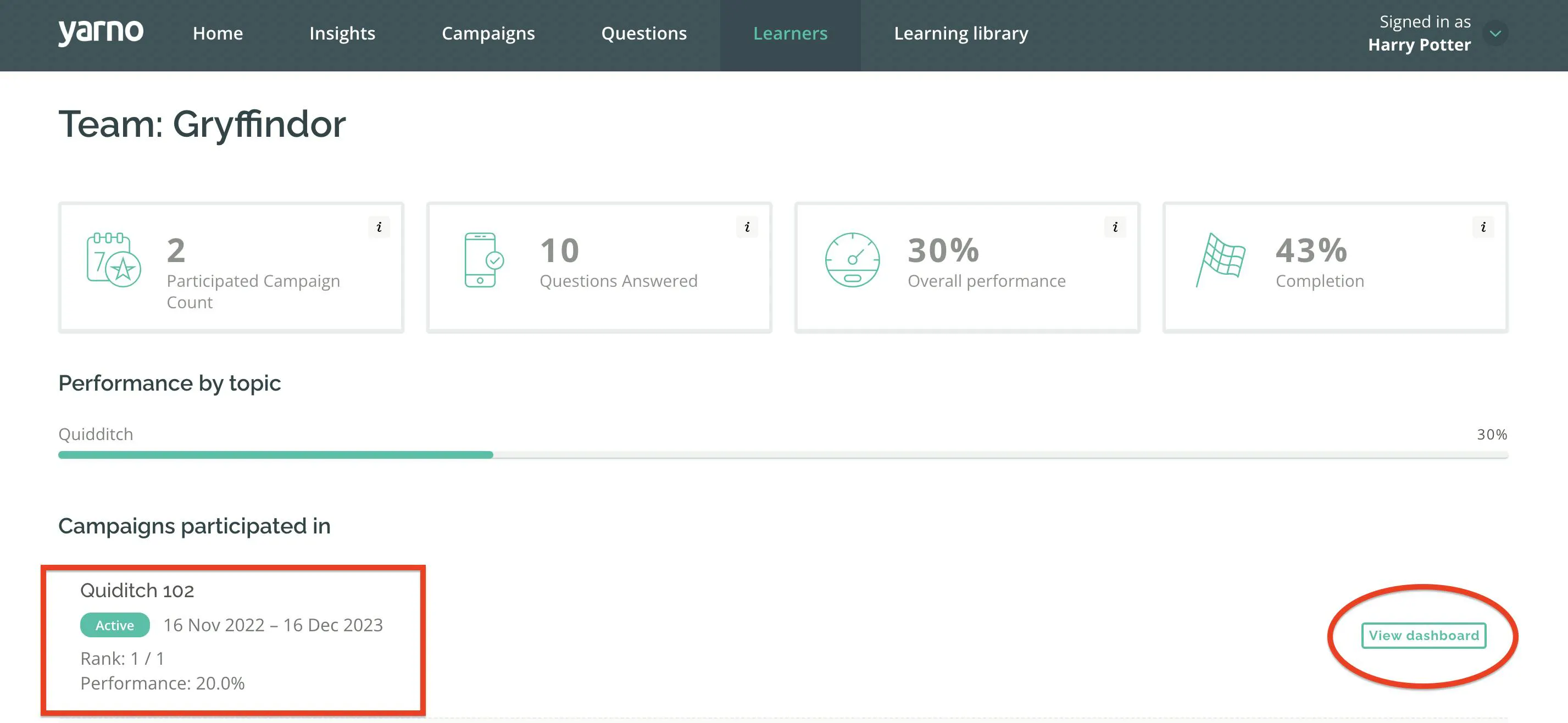The height and width of the screenshot is (723, 1568).
Task: Switch to the Campaigns section
Action: (x=488, y=34)
